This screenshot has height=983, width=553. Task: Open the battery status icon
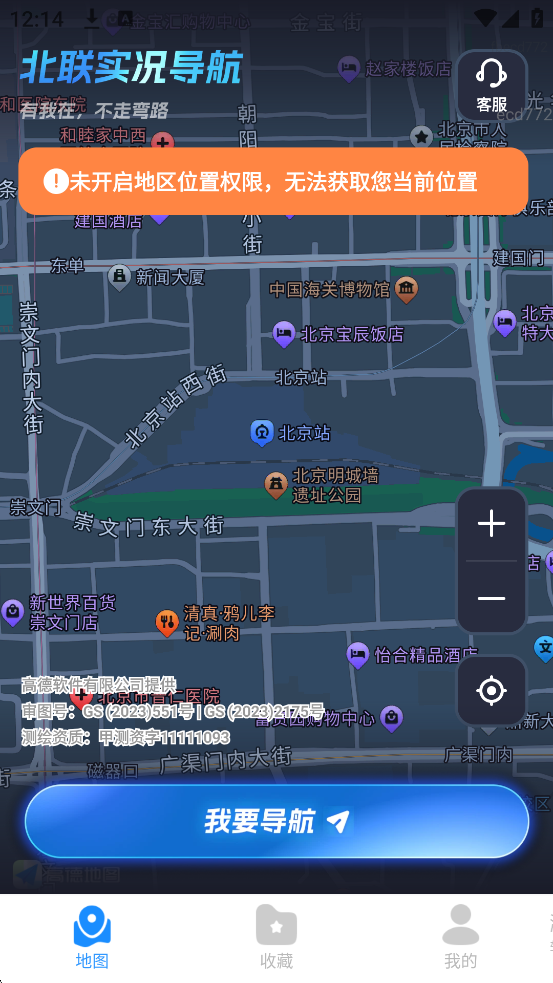click(537, 18)
